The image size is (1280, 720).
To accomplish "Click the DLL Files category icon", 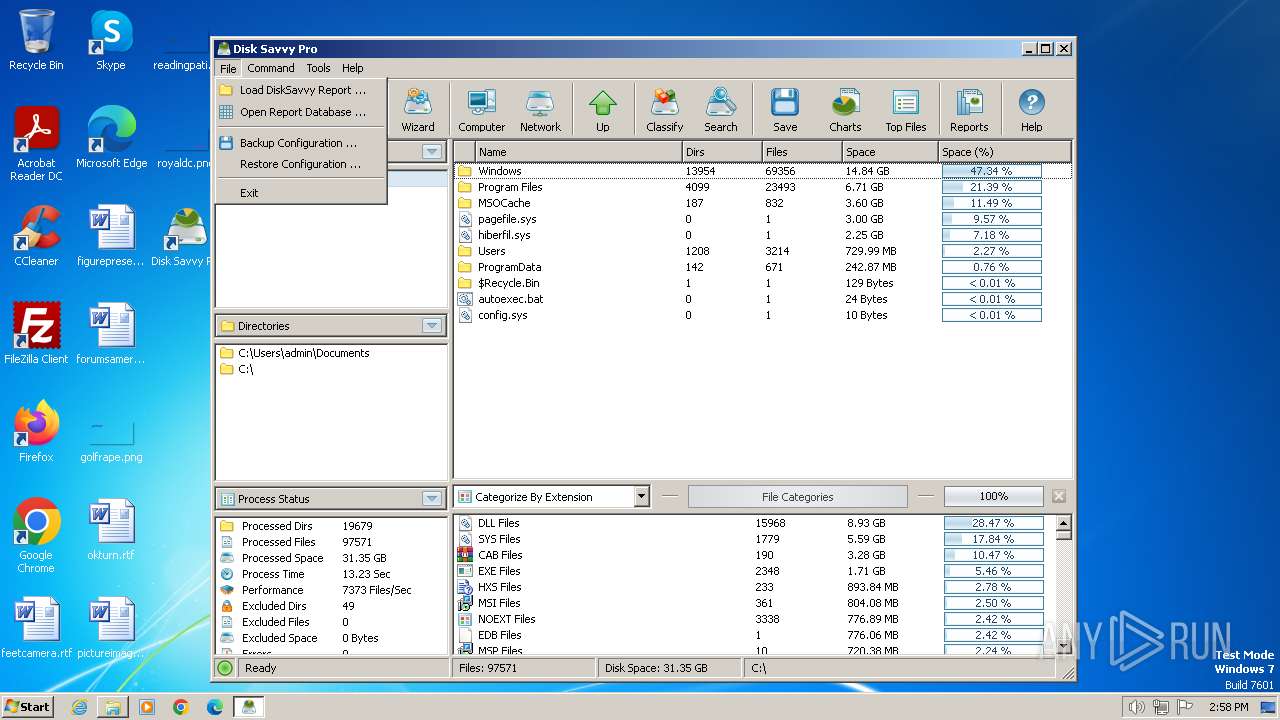I will coord(464,523).
